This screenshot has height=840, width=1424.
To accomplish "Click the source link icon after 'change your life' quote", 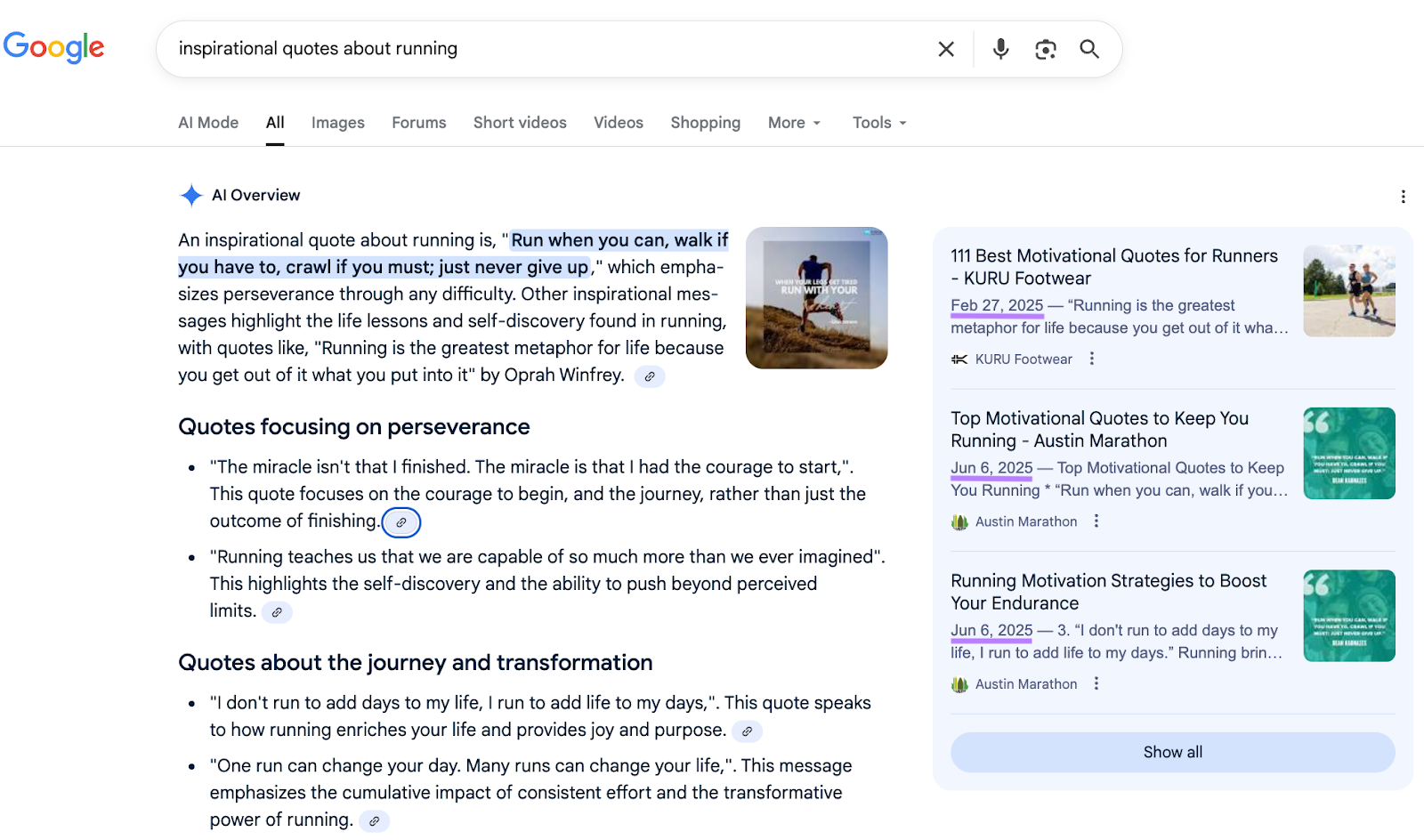I will 375,820.
